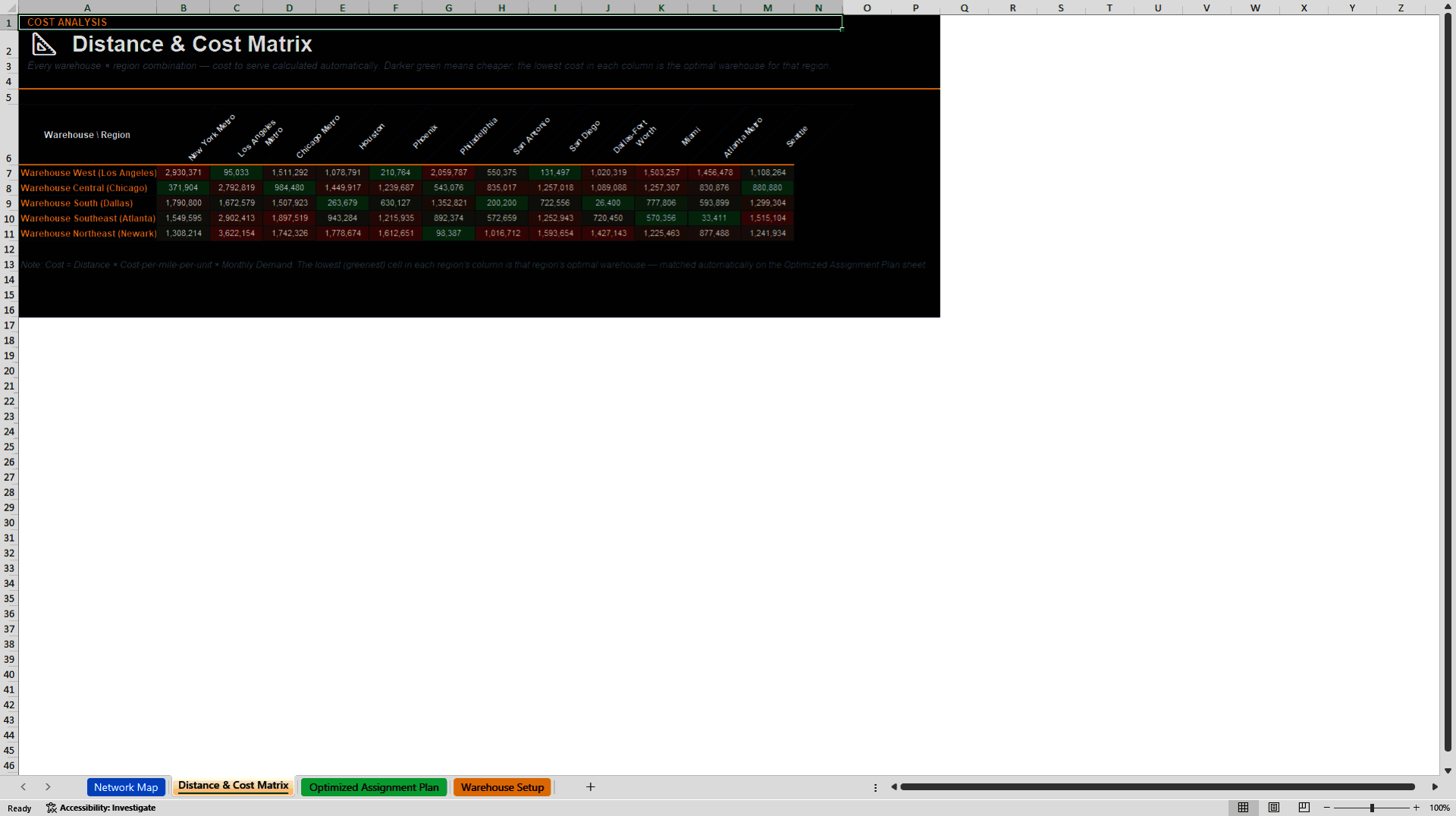This screenshot has height=816, width=1456.
Task: Go to previous sheet tab arrow
Action: click(x=24, y=787)
